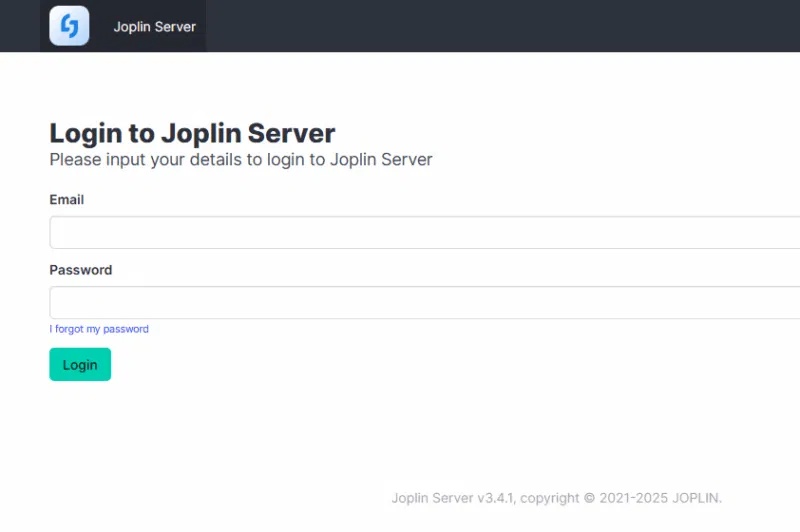
Task: Click the word 'Email' above the first box
Action: click(67, 200)
